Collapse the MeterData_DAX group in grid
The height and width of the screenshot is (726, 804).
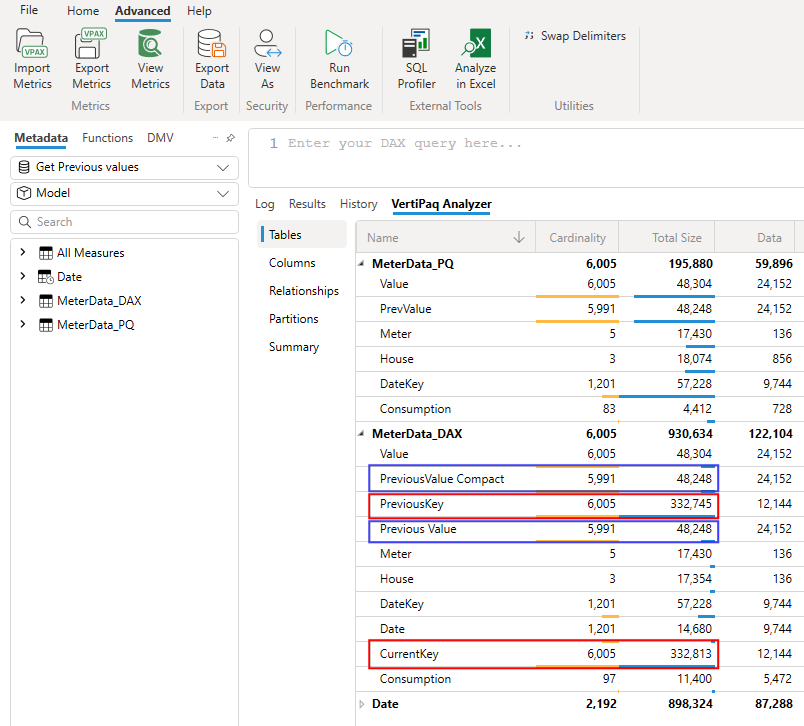(x=361, y=434)
